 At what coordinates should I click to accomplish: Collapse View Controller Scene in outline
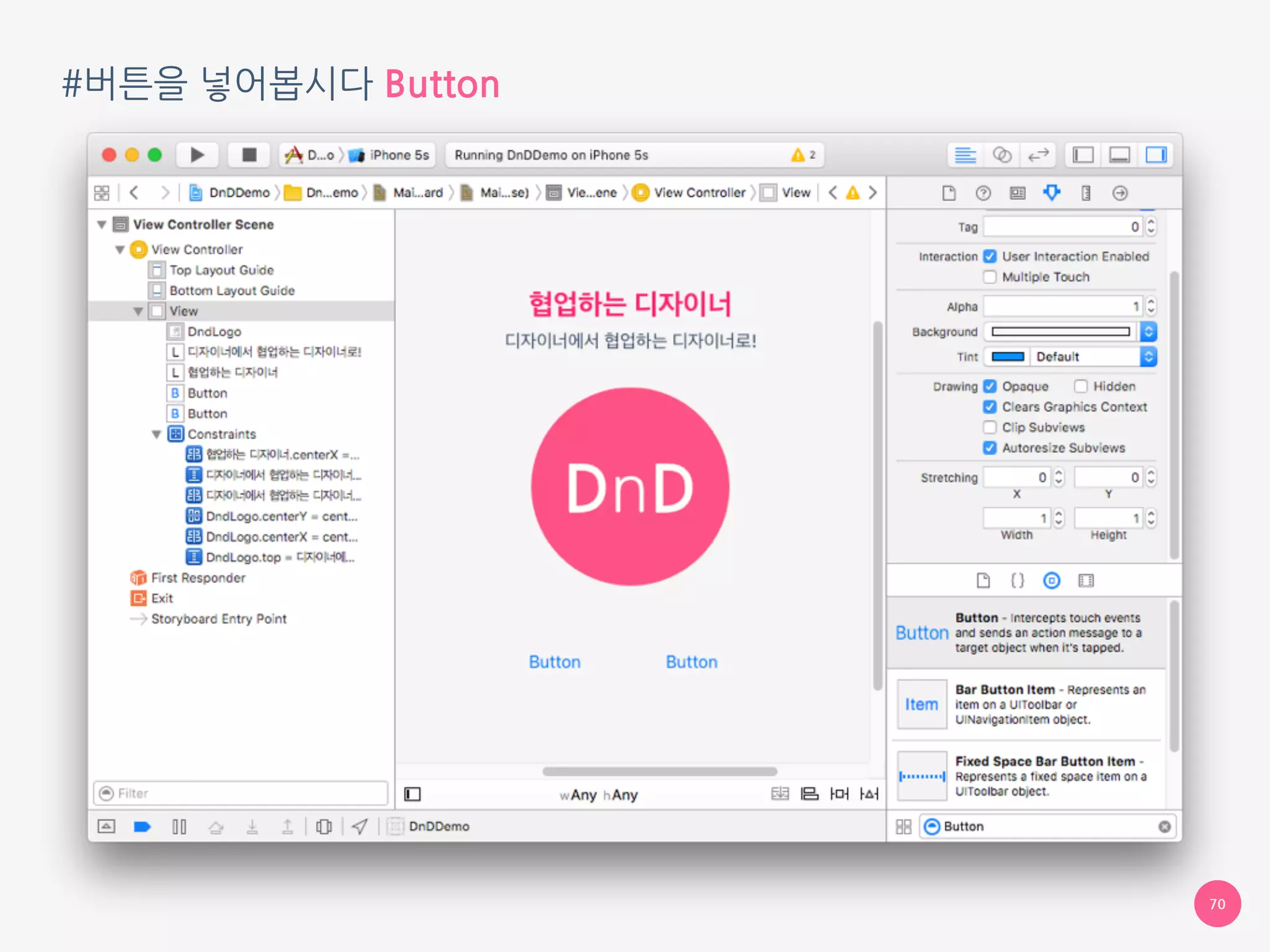(102, 224)
